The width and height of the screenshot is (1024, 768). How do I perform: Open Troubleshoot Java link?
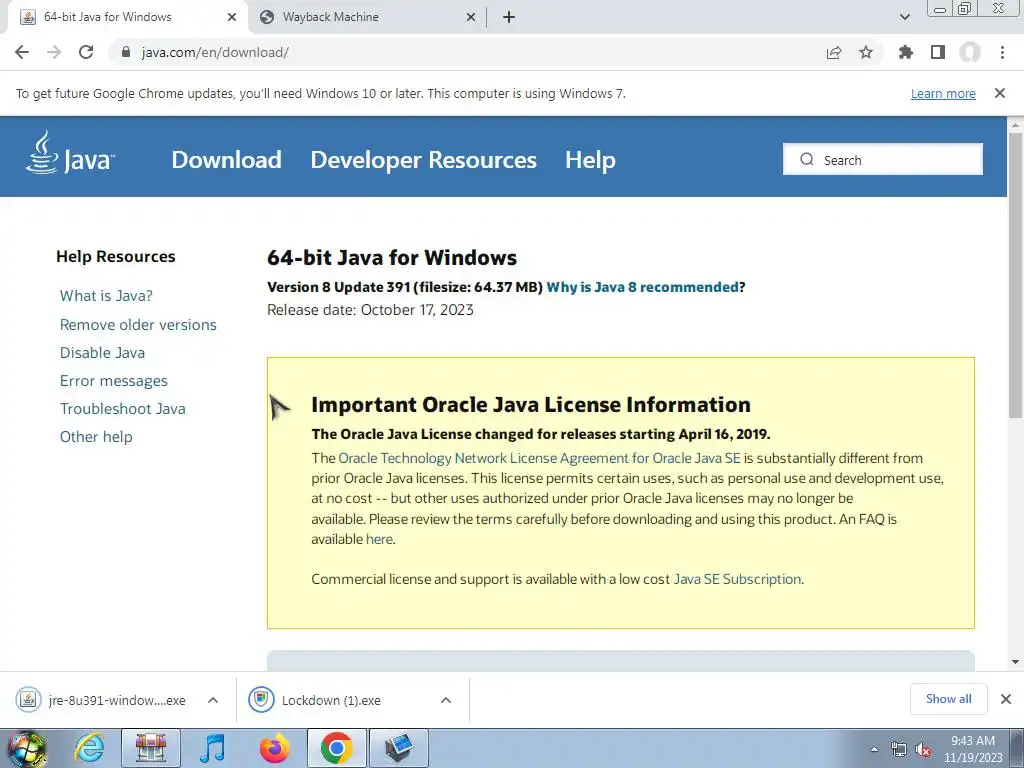click(123, 409)
